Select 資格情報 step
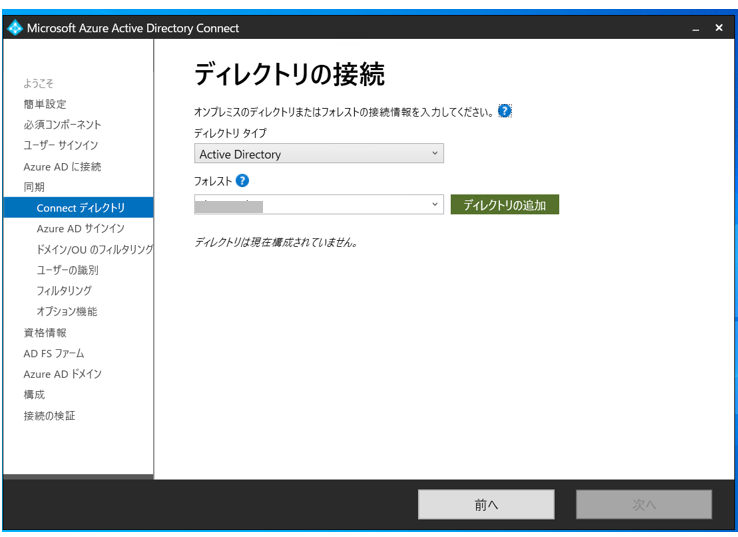 pos(45,333)
